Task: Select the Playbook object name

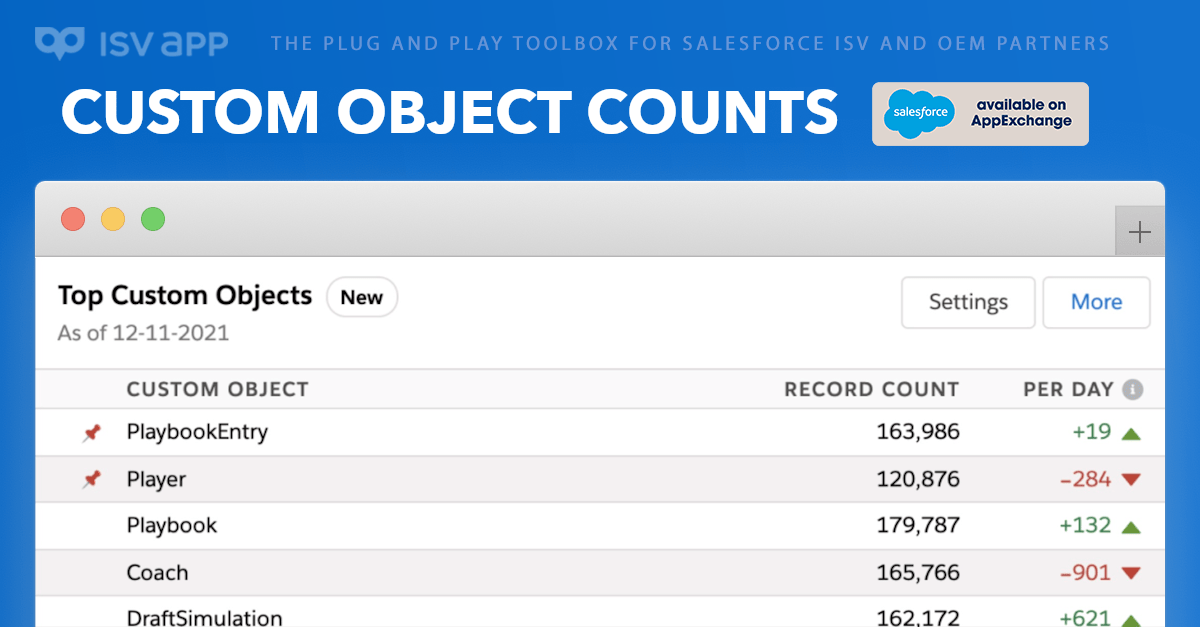Action: (x=172, y=525)
